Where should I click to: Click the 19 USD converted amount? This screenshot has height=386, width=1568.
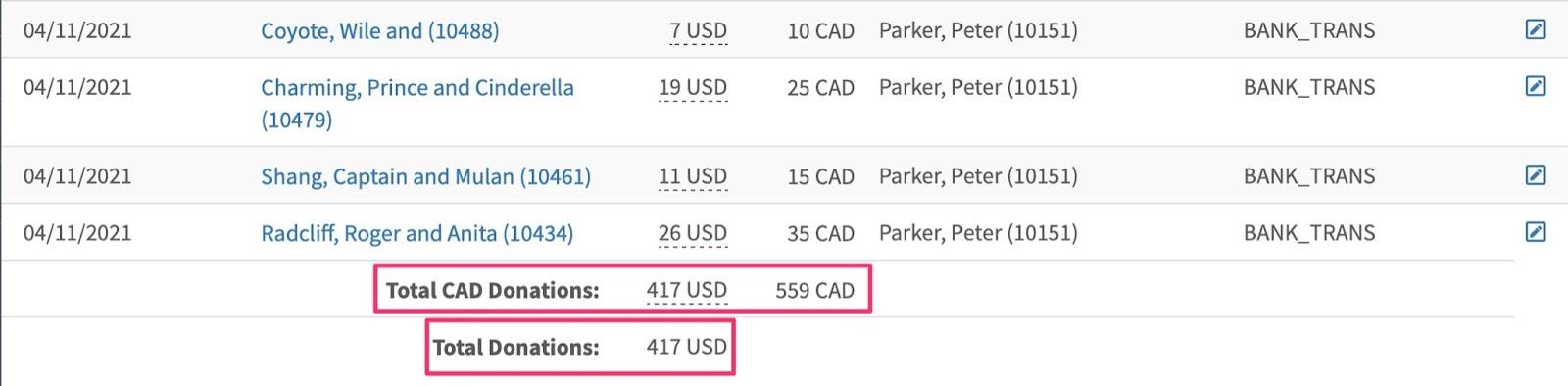(x=693, y=87)
